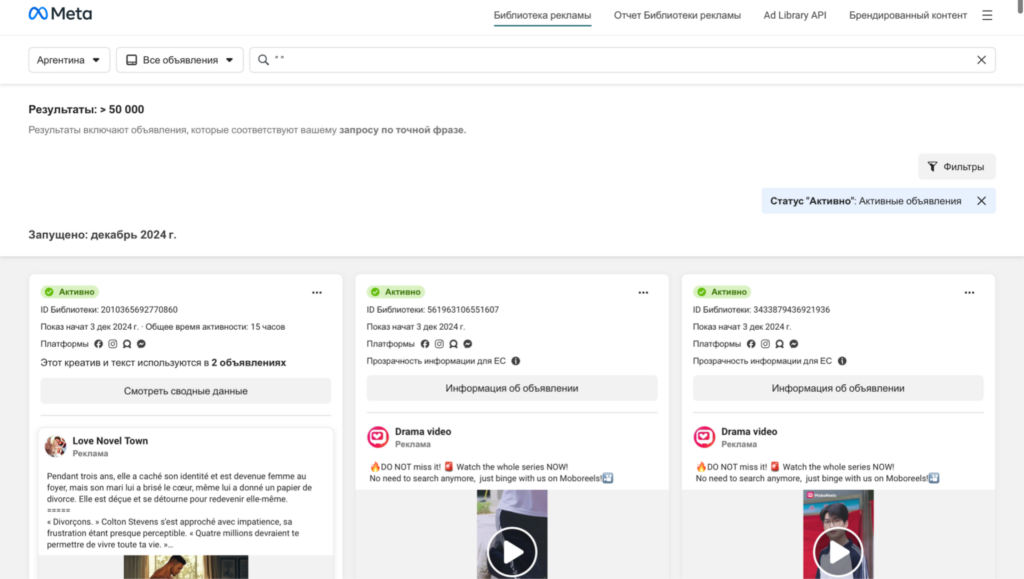Click Audience Network icon on ad 3433879436921936
The height and width of the screenshot is (579, 1024).
tap(779, 344)
